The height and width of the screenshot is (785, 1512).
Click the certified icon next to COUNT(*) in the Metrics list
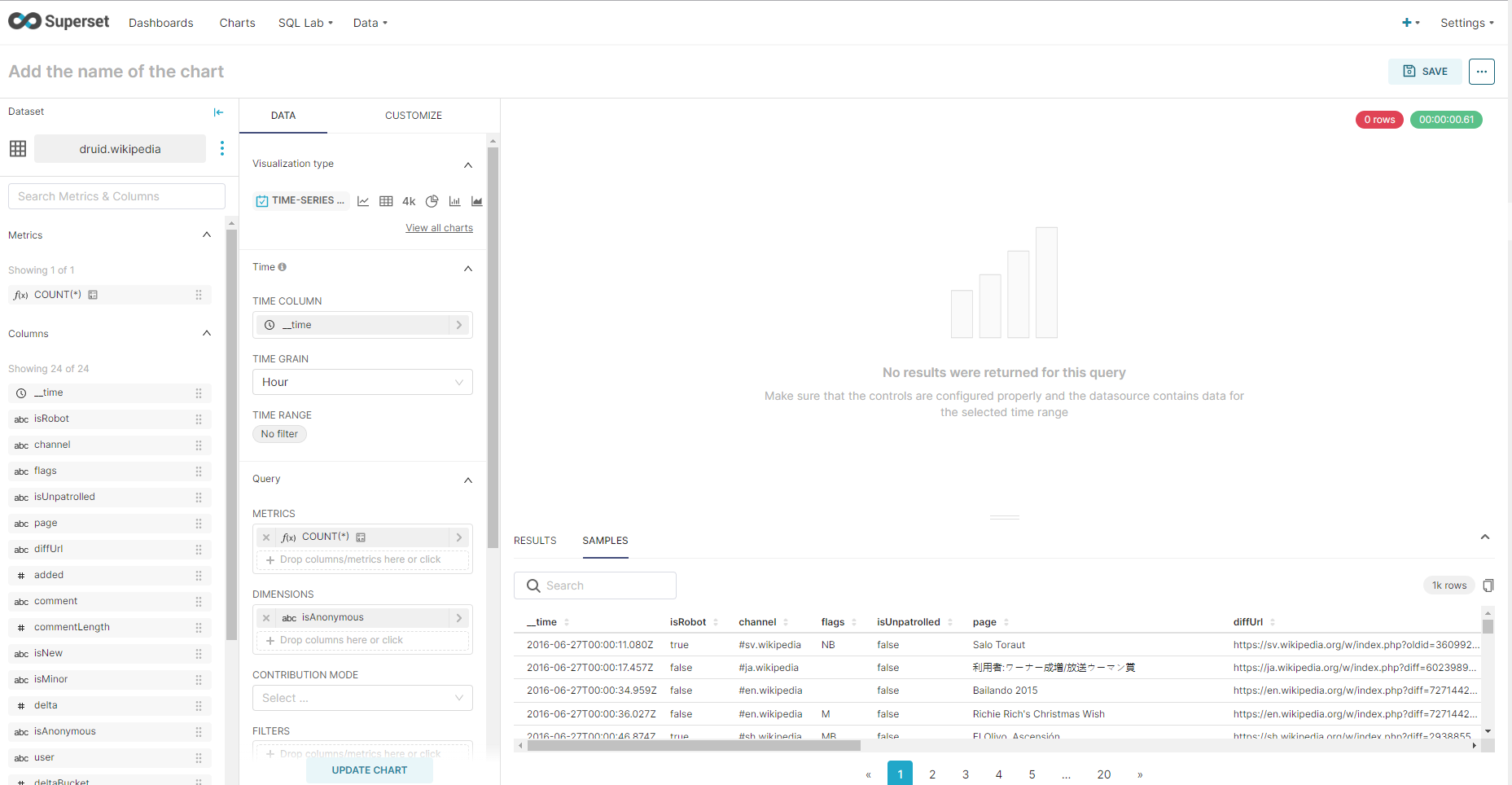[x=93, y=295]
